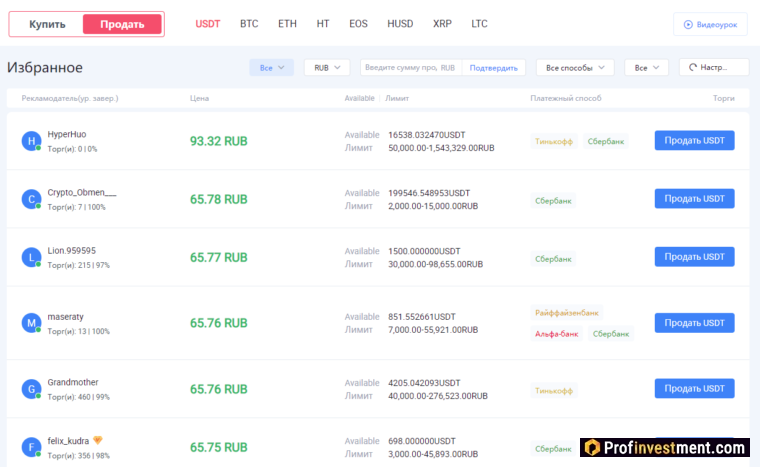Click the Цена column header
Viewport: 760px width, 467px height.
click(x=199, y=98)
